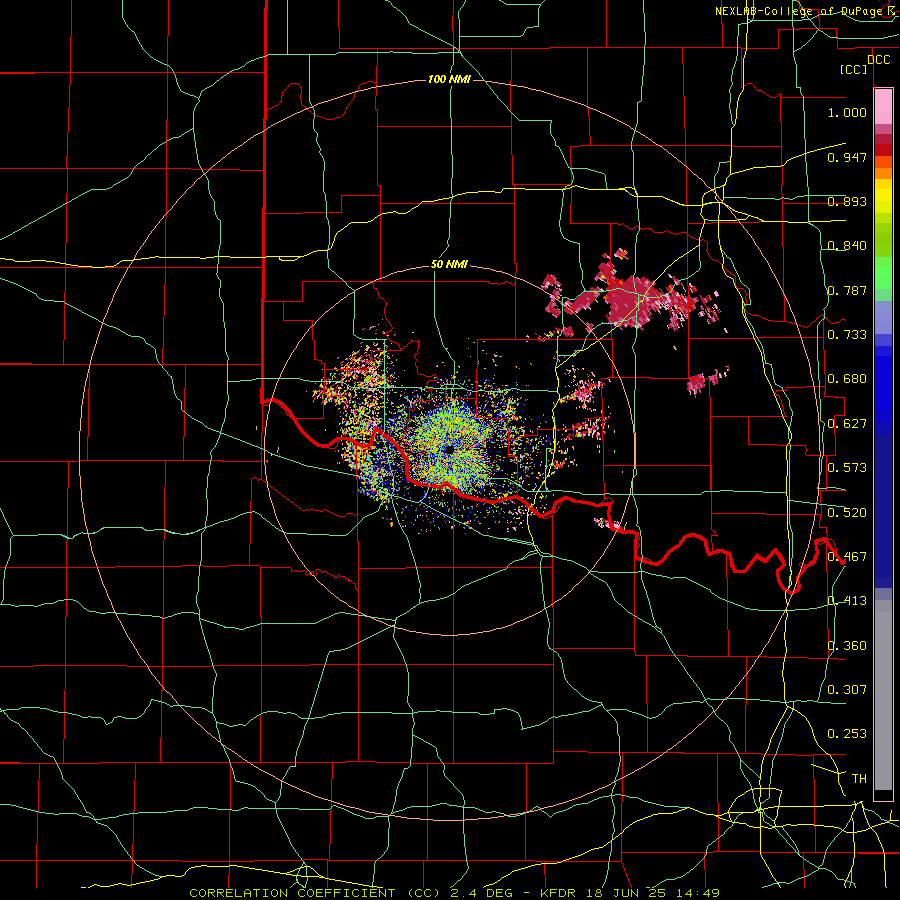
Task: Click the 0.573 legend value
Action: click(847, 468)
